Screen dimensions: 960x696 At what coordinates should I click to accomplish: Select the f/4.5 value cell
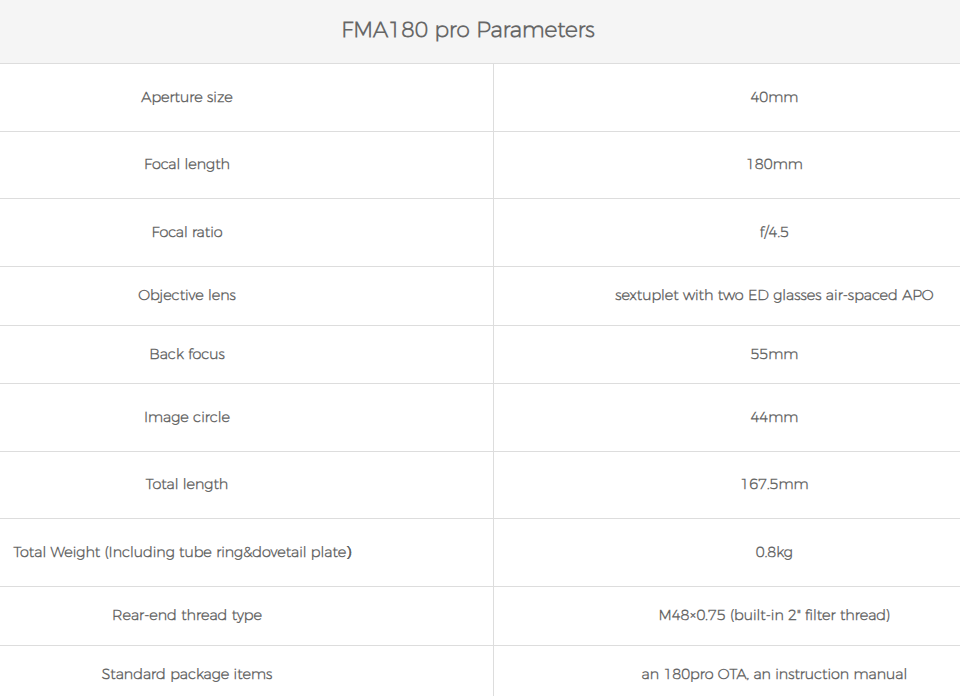click(774, 232)
